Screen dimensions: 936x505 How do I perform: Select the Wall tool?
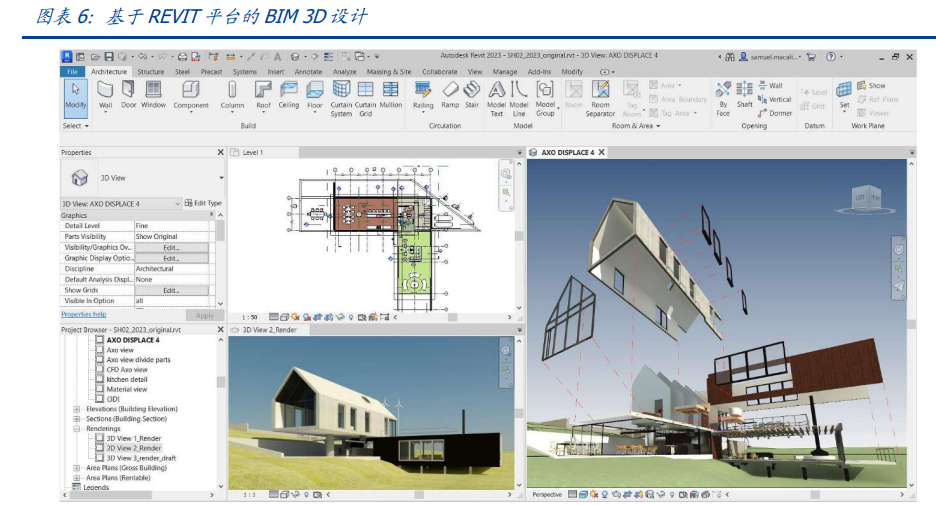106,96
